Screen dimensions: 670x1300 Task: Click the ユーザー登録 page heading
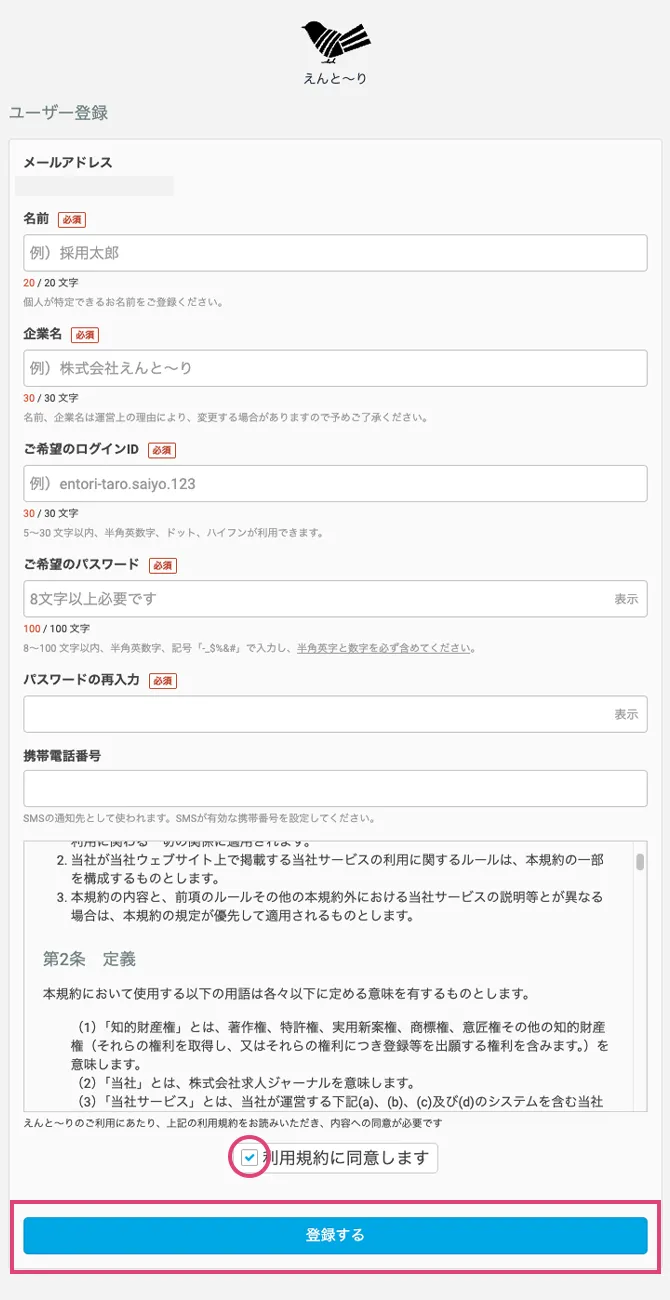tap(58, 113)
